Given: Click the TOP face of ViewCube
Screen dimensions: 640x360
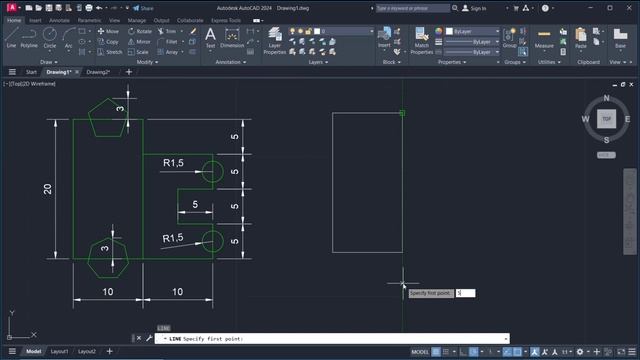Looking at the screenshot, I should (607, 119).
